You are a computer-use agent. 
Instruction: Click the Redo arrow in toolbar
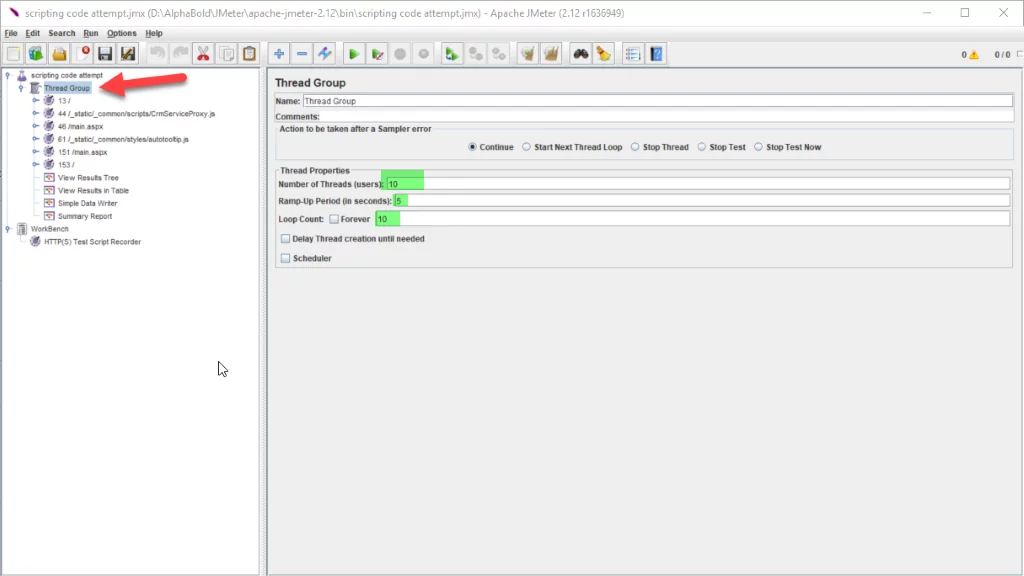click(x=180, y=54)
